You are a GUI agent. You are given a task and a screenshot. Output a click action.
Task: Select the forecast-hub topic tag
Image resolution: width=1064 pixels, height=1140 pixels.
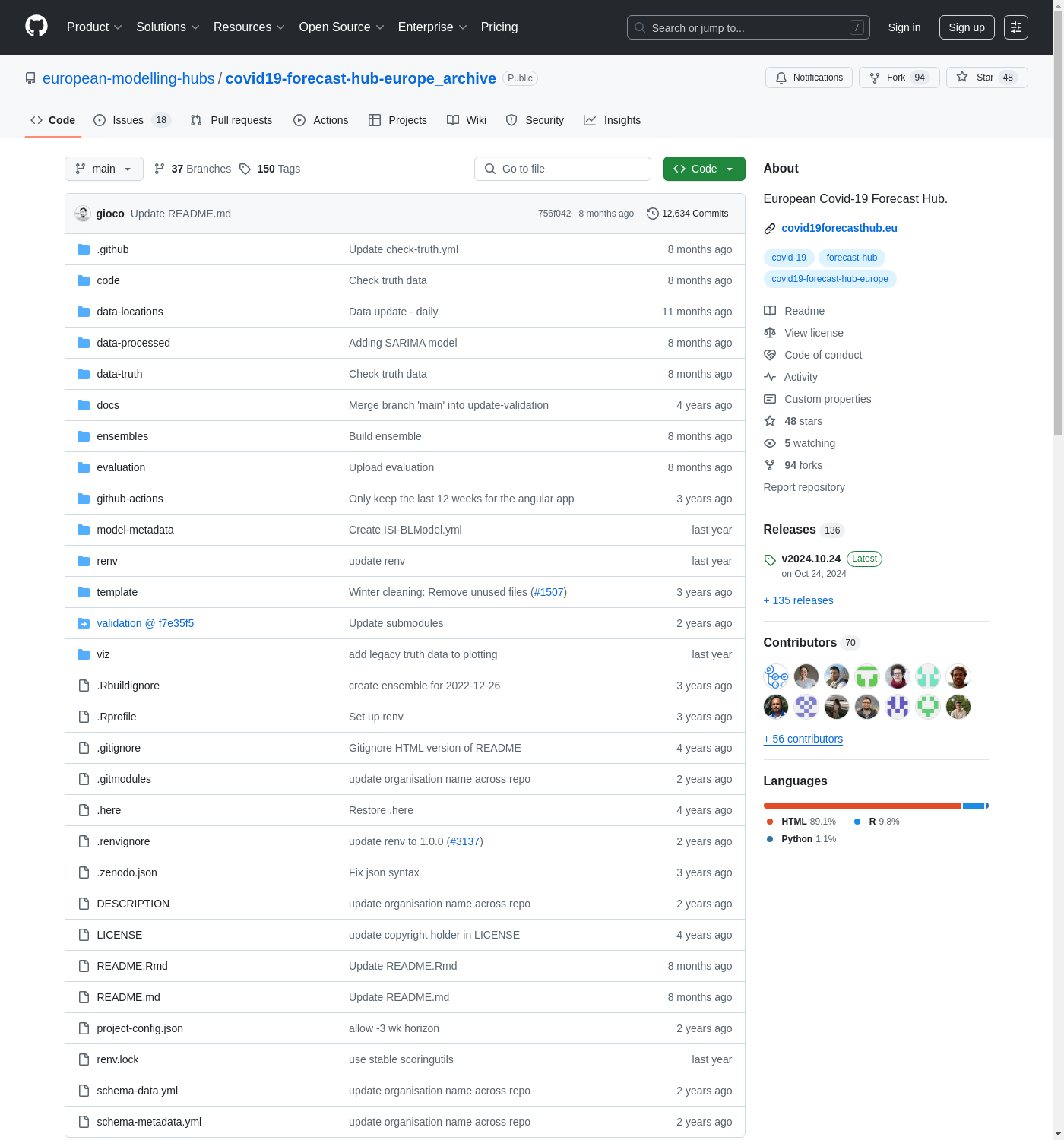[x=851, y=258]
